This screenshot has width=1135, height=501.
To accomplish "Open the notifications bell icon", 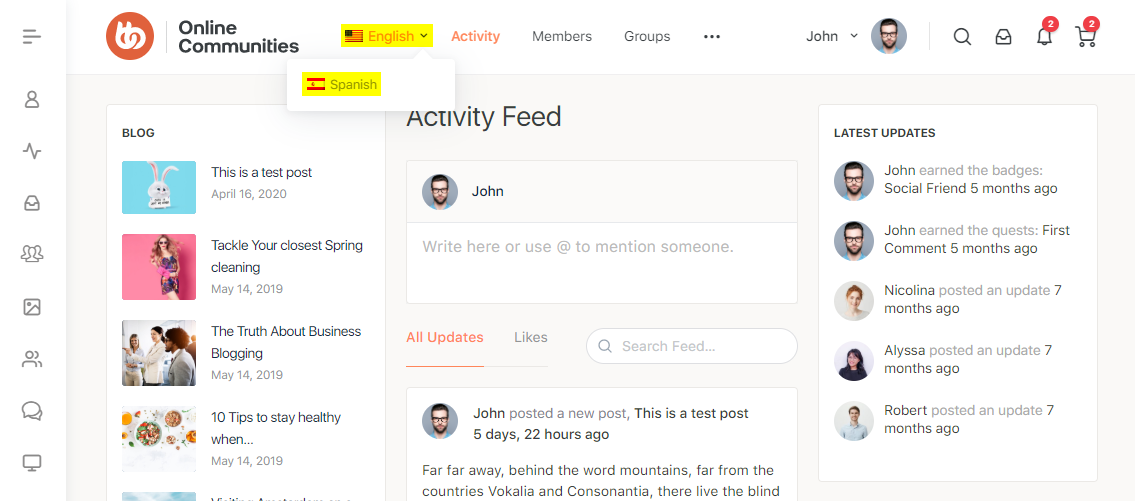I will [1044, 37].
